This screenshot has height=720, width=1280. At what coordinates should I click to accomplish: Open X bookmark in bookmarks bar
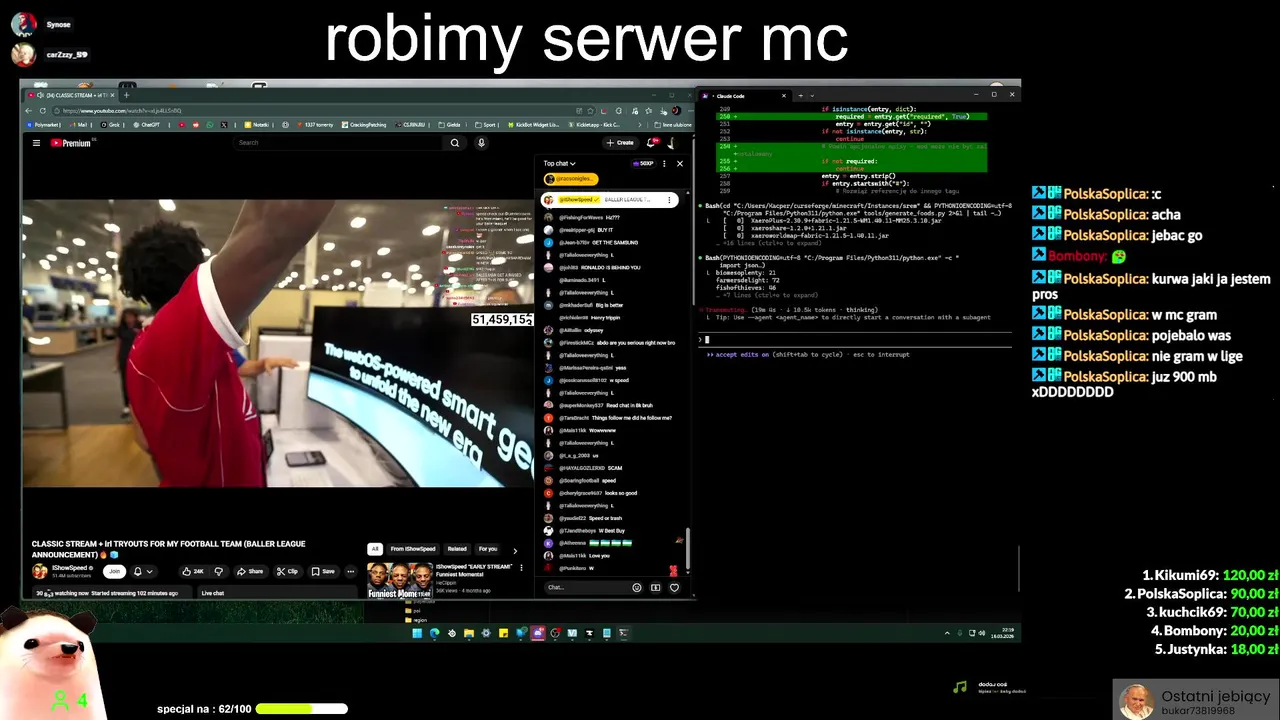coord(224,125)
